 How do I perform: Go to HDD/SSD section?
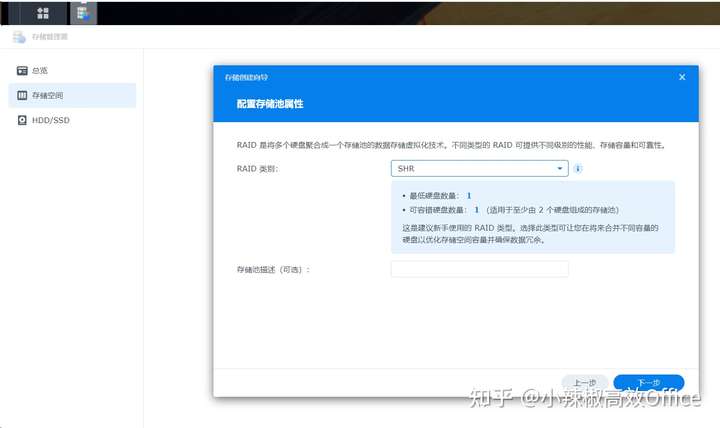[x=72, y=120]
